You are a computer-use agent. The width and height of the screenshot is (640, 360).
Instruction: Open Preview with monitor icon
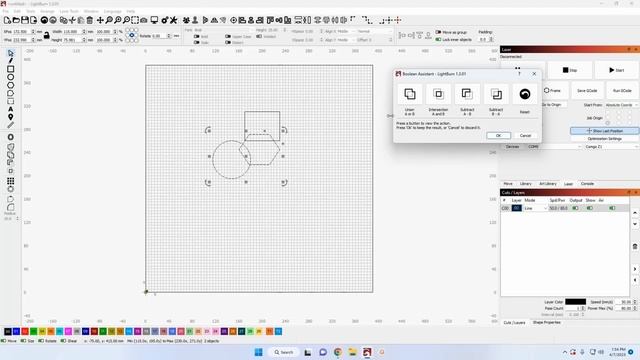click(154, 20)
